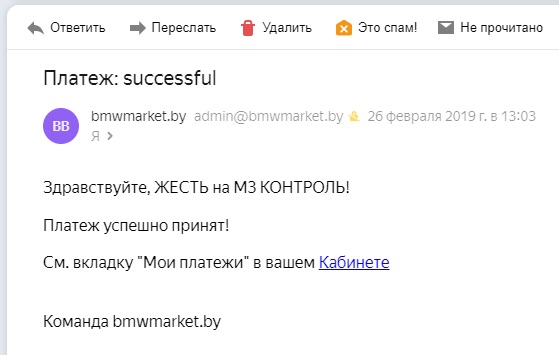Screen dimensions: 559x360
Task: Click sender name bmwmarket.by in header
Action: (x=139, y=116)
